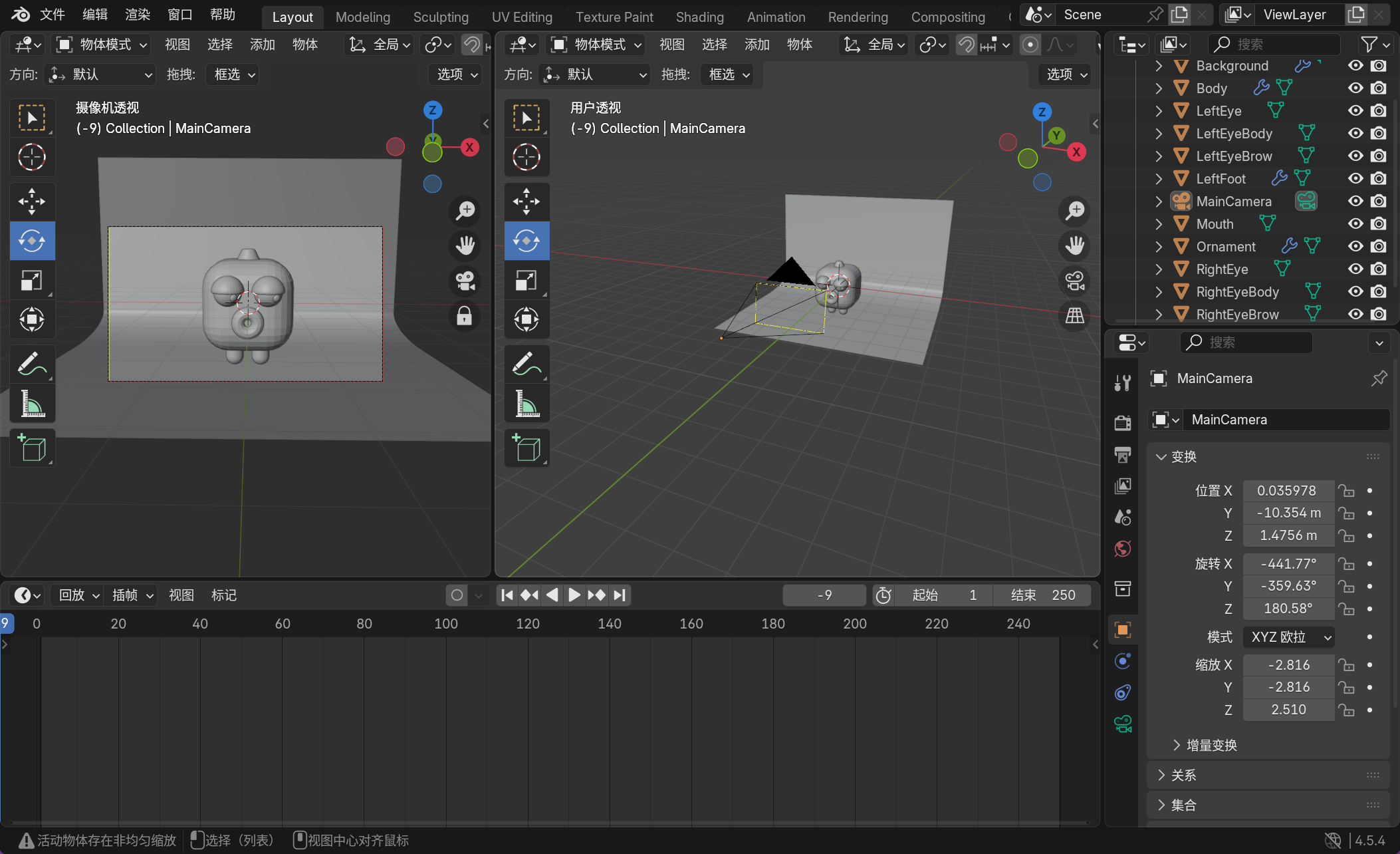Open the 渲染 (Render) menu

click(137, 15)
